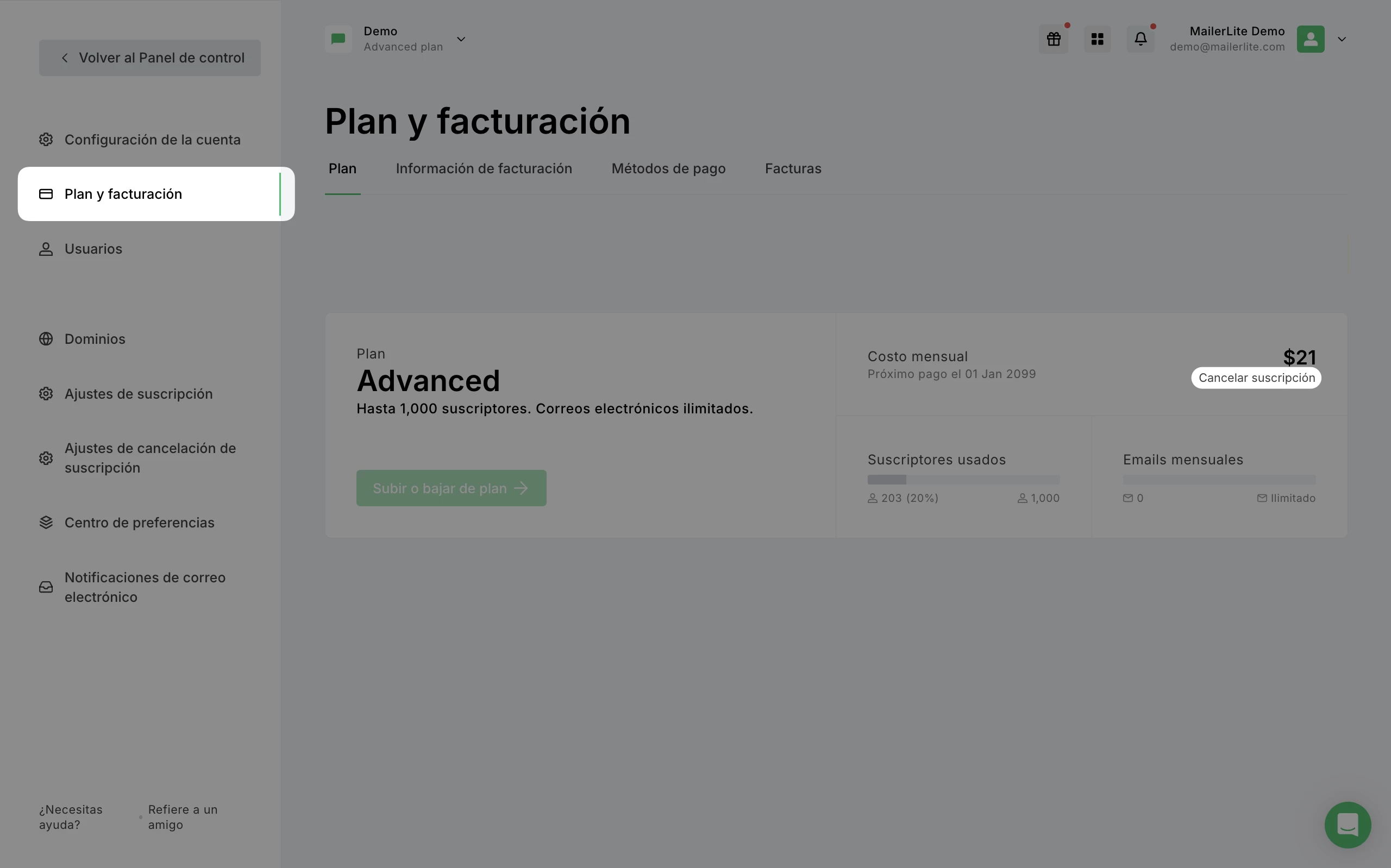Open the Facturas tab
This screenshot has width=1391, height=868.
(793, 169)
